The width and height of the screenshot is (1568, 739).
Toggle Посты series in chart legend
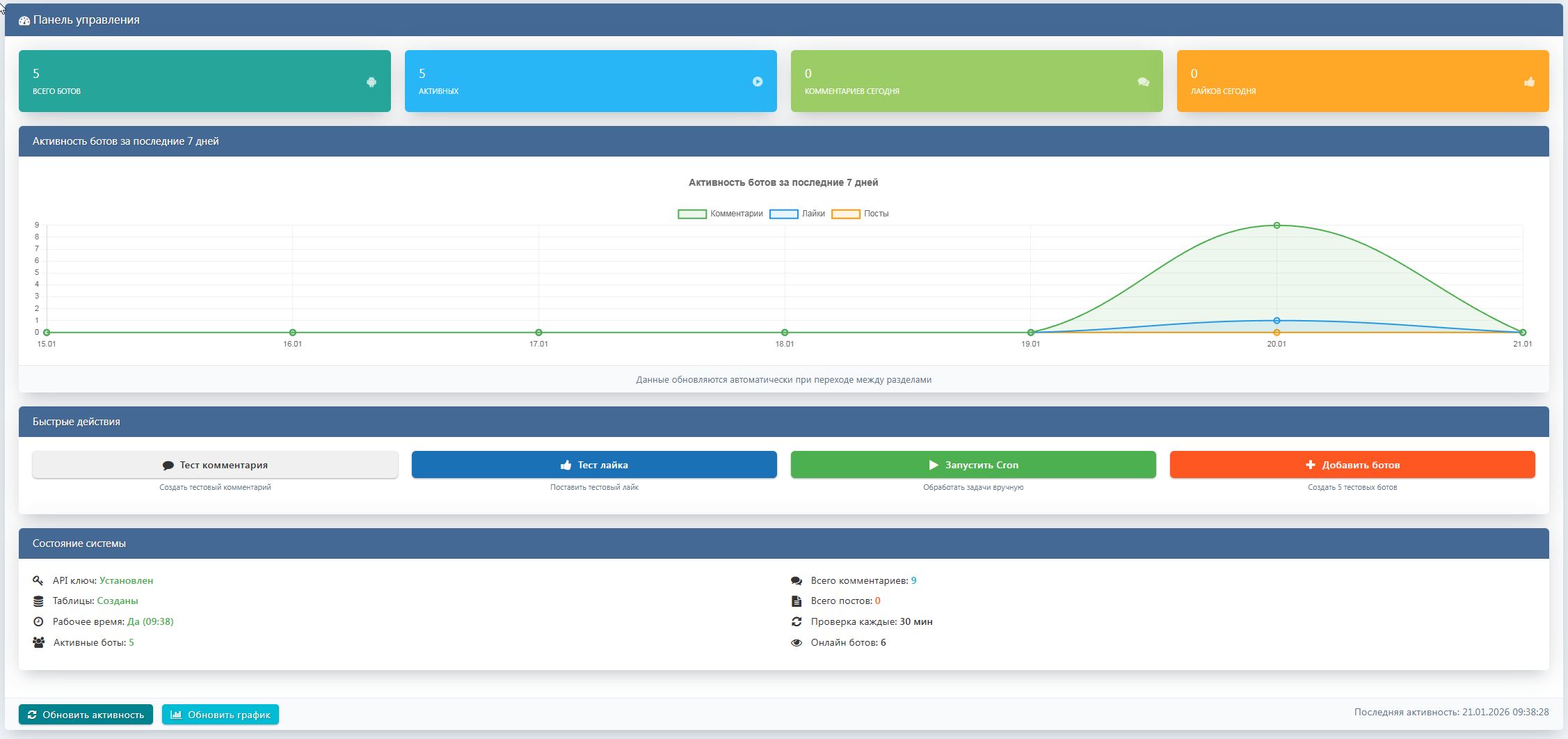(x=860, y=214)
